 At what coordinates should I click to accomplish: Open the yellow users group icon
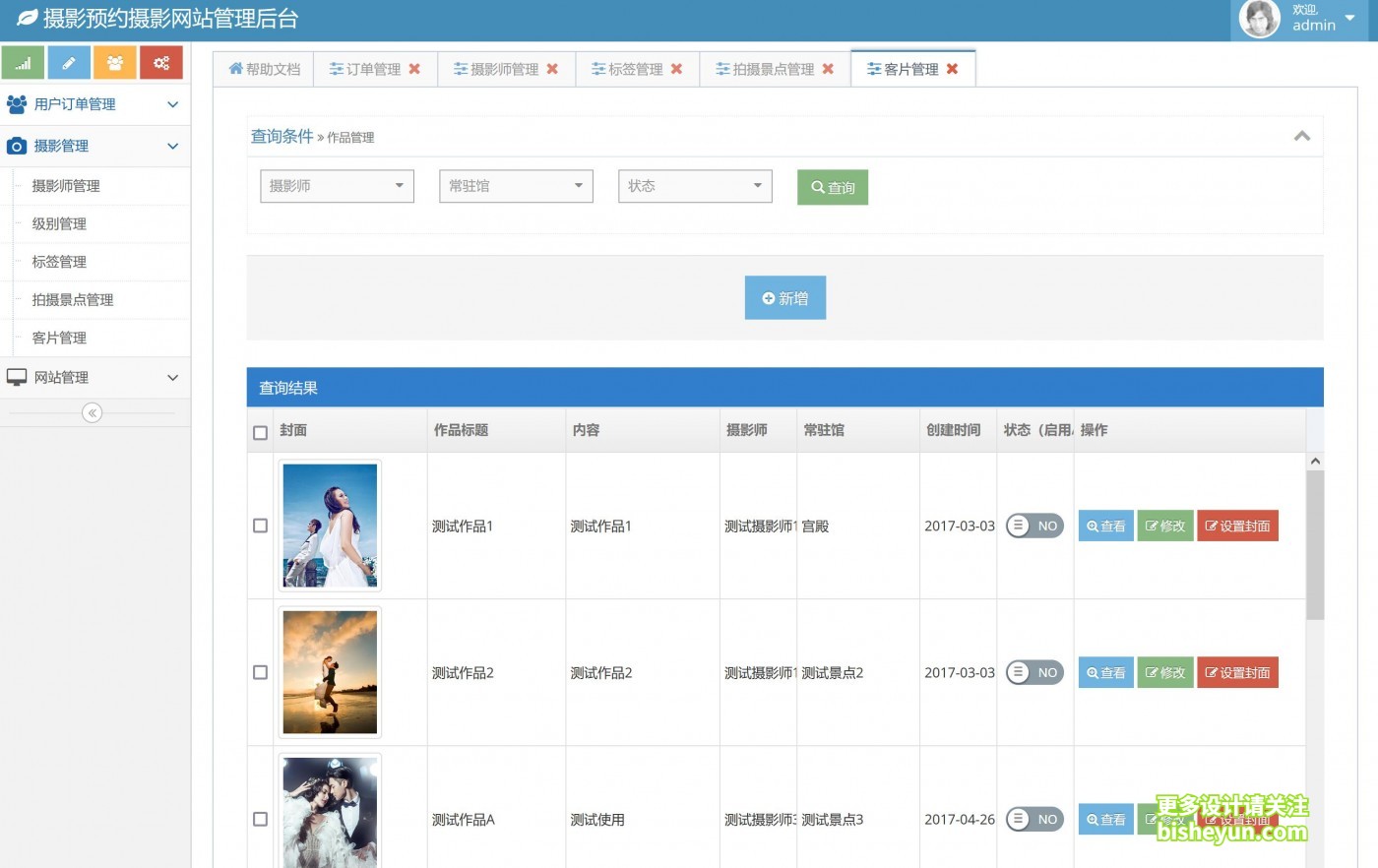(x=115, y=61)
